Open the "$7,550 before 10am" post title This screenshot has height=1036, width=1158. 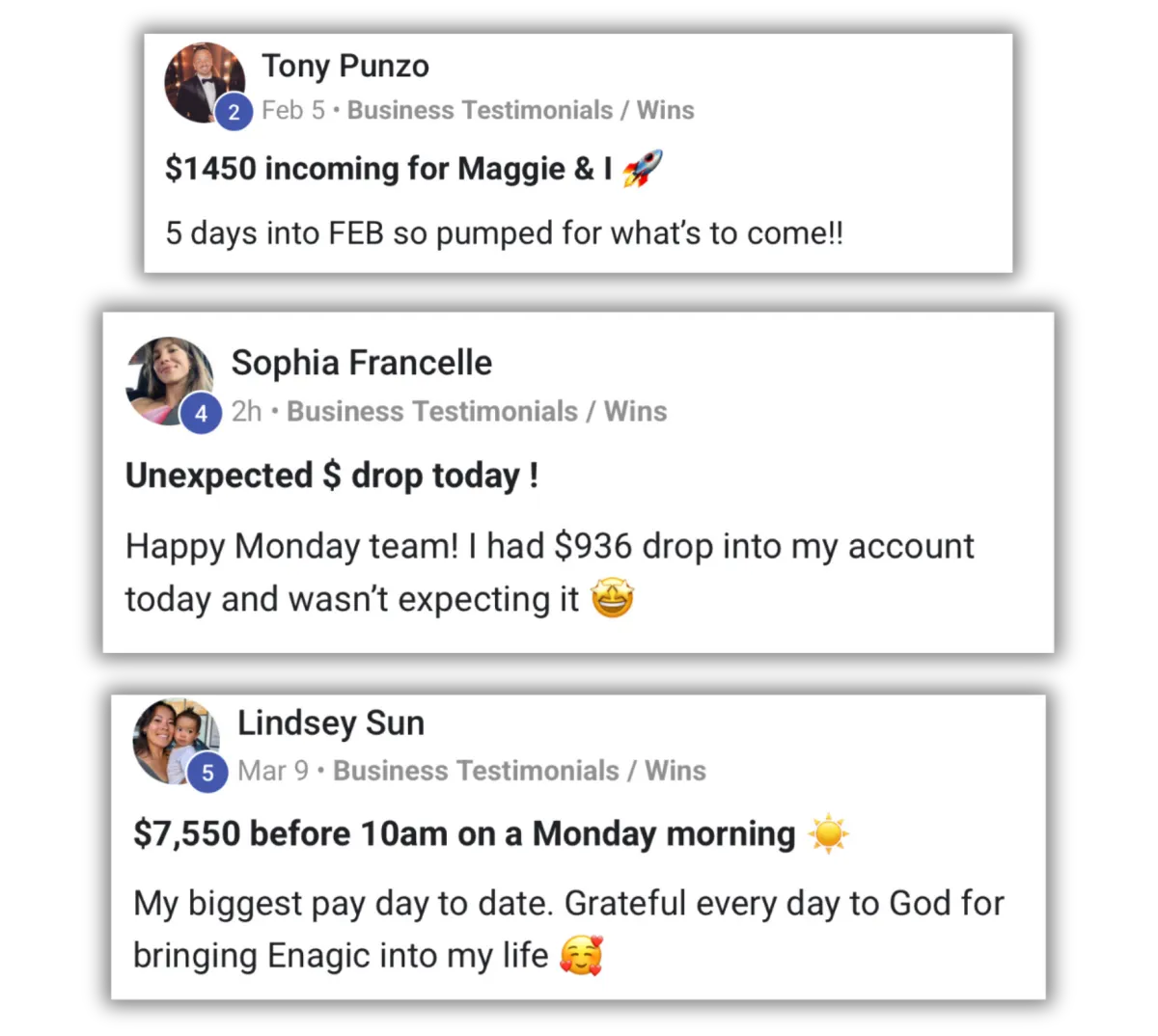click(x=464, y=833)
